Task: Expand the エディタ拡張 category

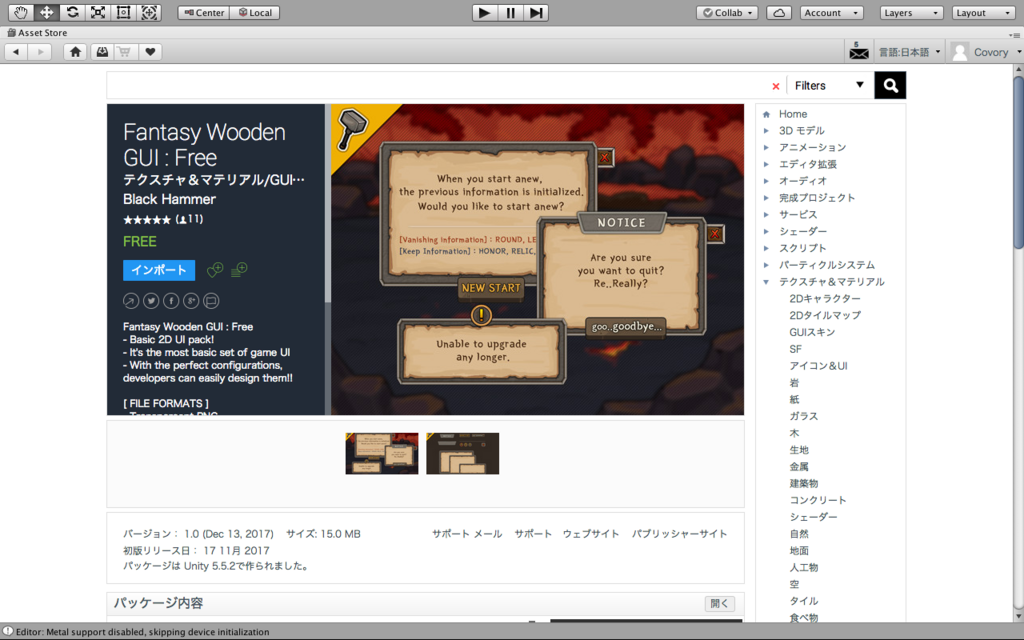Action: coord(766,164)
